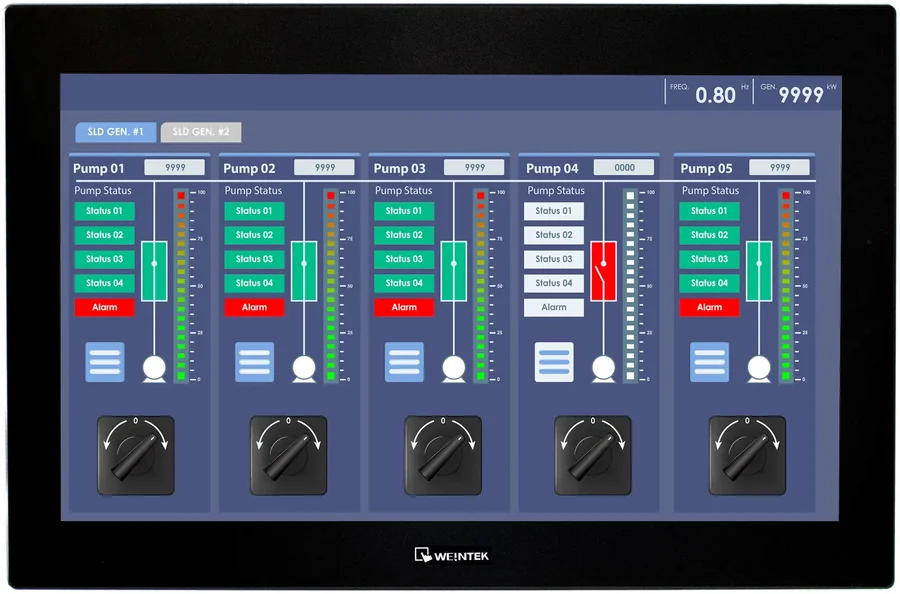Screen dimensions: 900x594
Task: Click the GEN. 9999 kW readout
Action: [798, 93]
